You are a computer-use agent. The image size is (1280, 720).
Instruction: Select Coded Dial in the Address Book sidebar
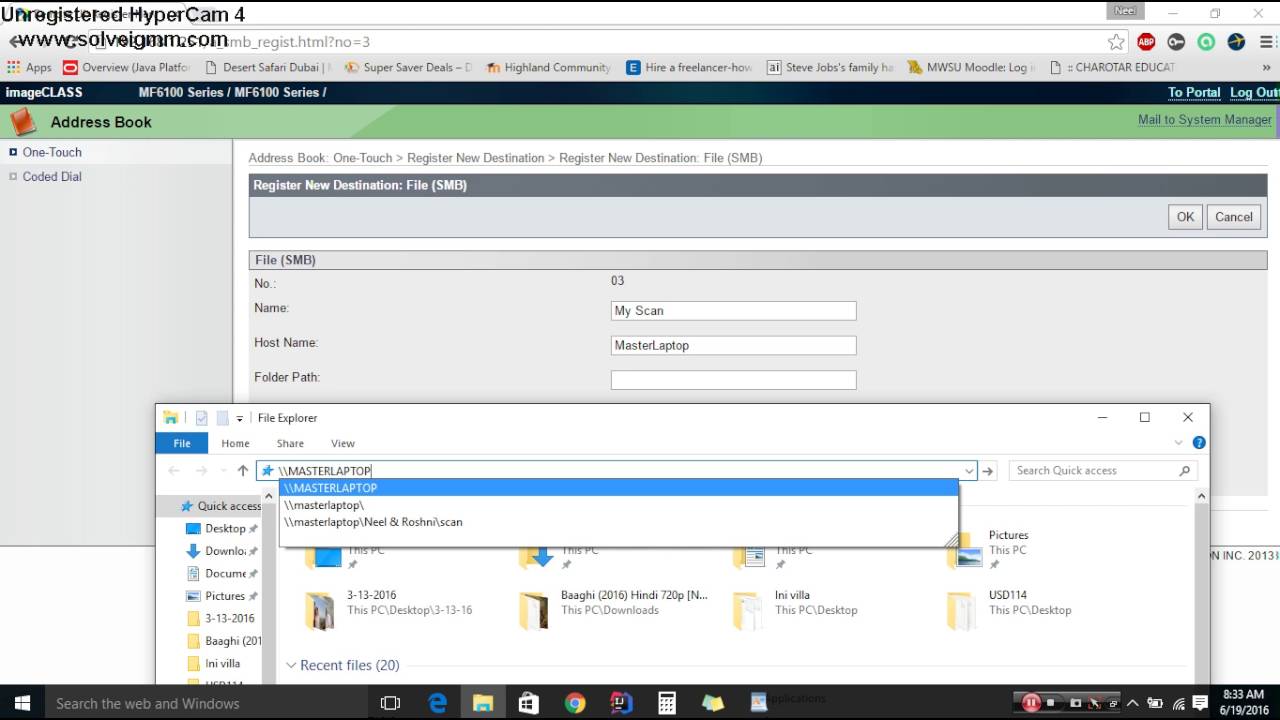[x=52, y=176]
